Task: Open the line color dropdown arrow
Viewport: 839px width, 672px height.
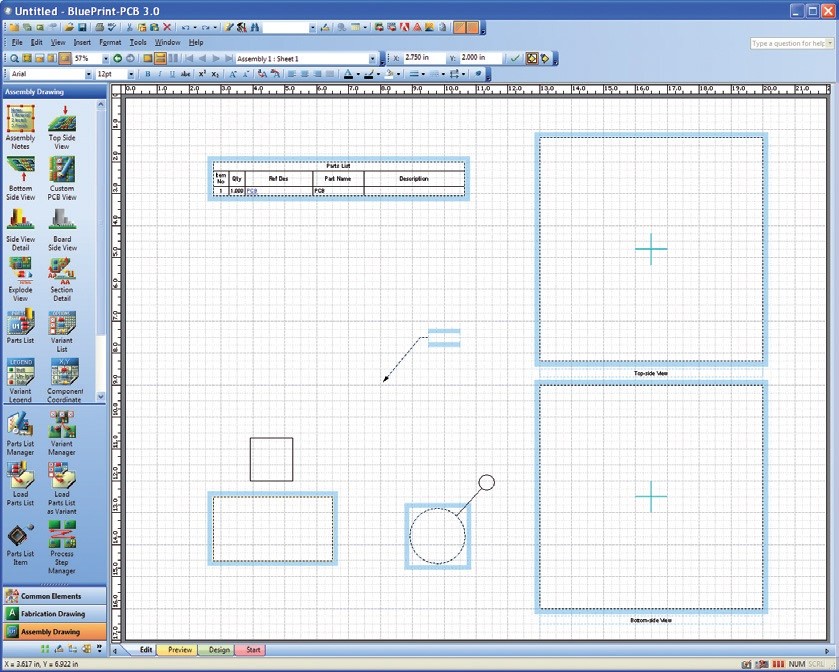Action: (x=378, y=74)
